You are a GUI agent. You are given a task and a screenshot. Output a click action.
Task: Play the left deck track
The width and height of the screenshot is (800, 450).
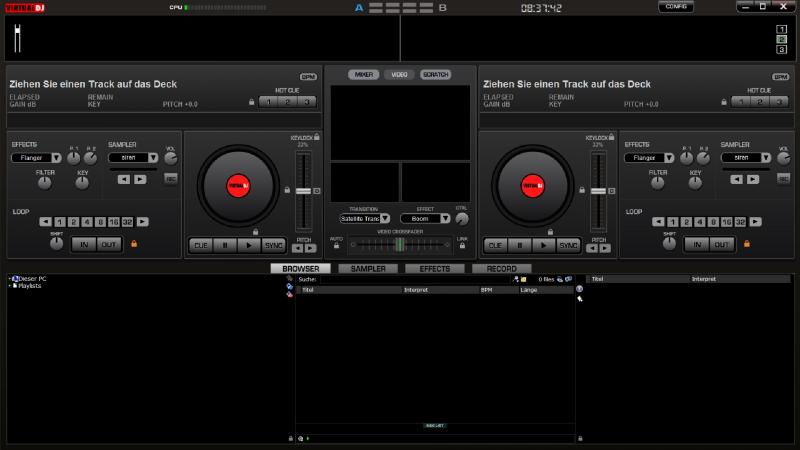click(249, 245)
